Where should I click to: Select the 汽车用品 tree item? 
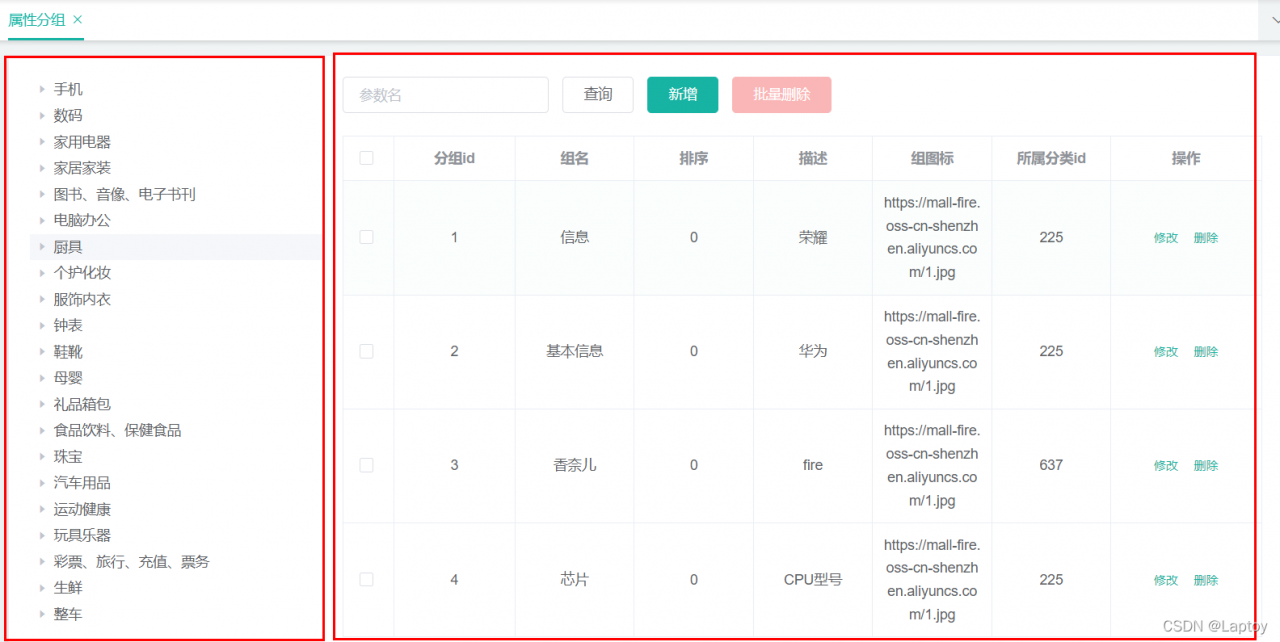click(82, 483)
